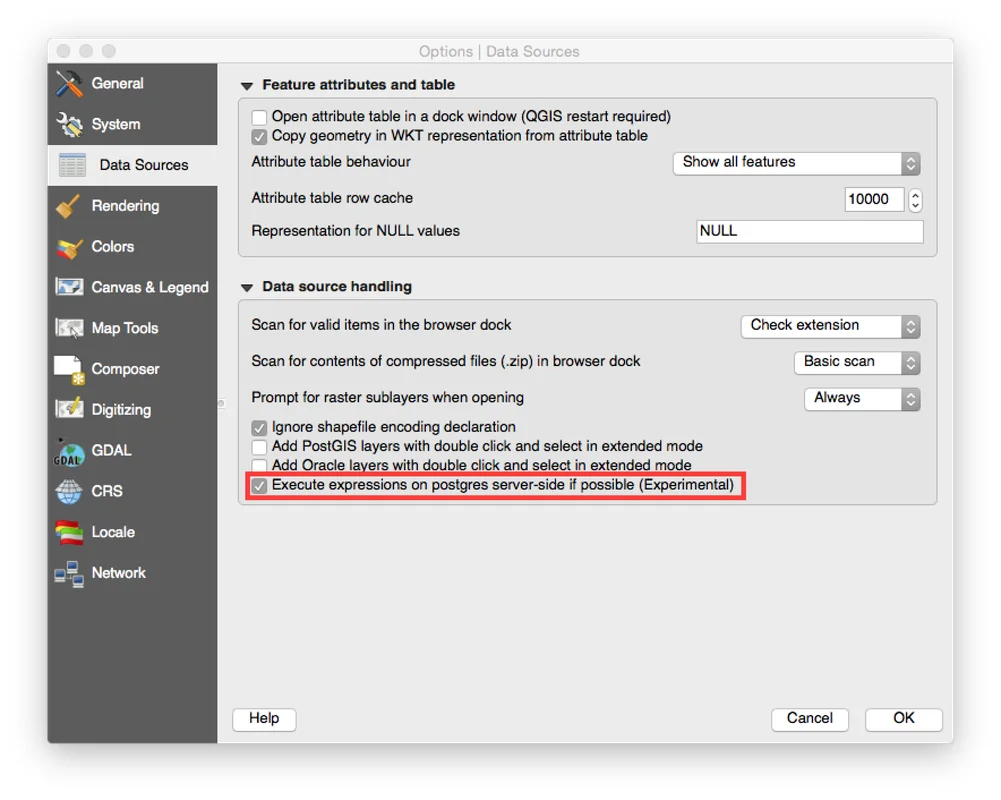This screenshot has height=800, width=1001.
Task: Open Rendering settings via paintbrush icon
Action: click(x=69, y=206)
